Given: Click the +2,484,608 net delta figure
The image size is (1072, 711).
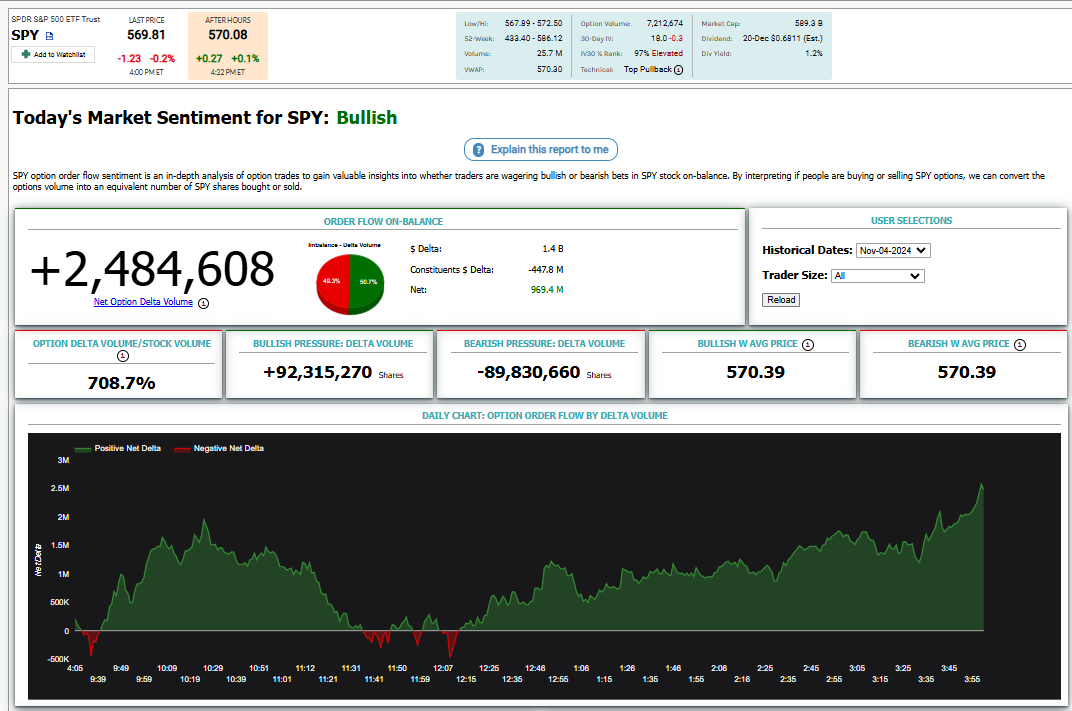Looking at the screenshot, I should pos(152,269).
